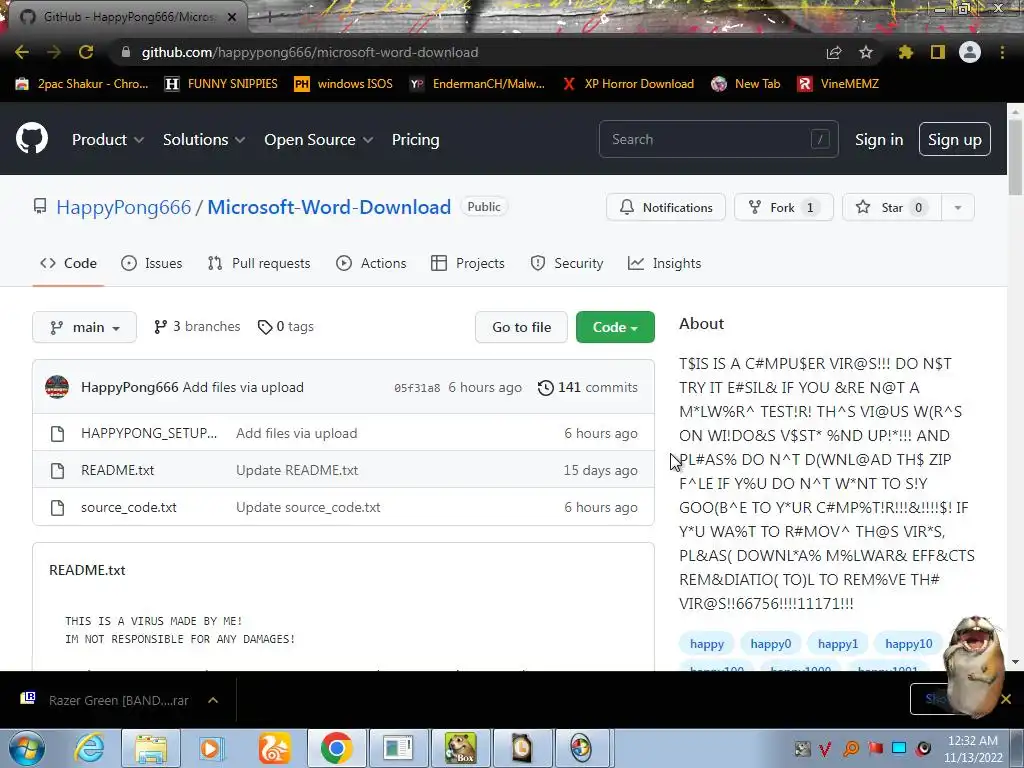The height and width of the screenshot is (768, 1024).
Task: Open Windows Start orb
Action: coord(27,748)
